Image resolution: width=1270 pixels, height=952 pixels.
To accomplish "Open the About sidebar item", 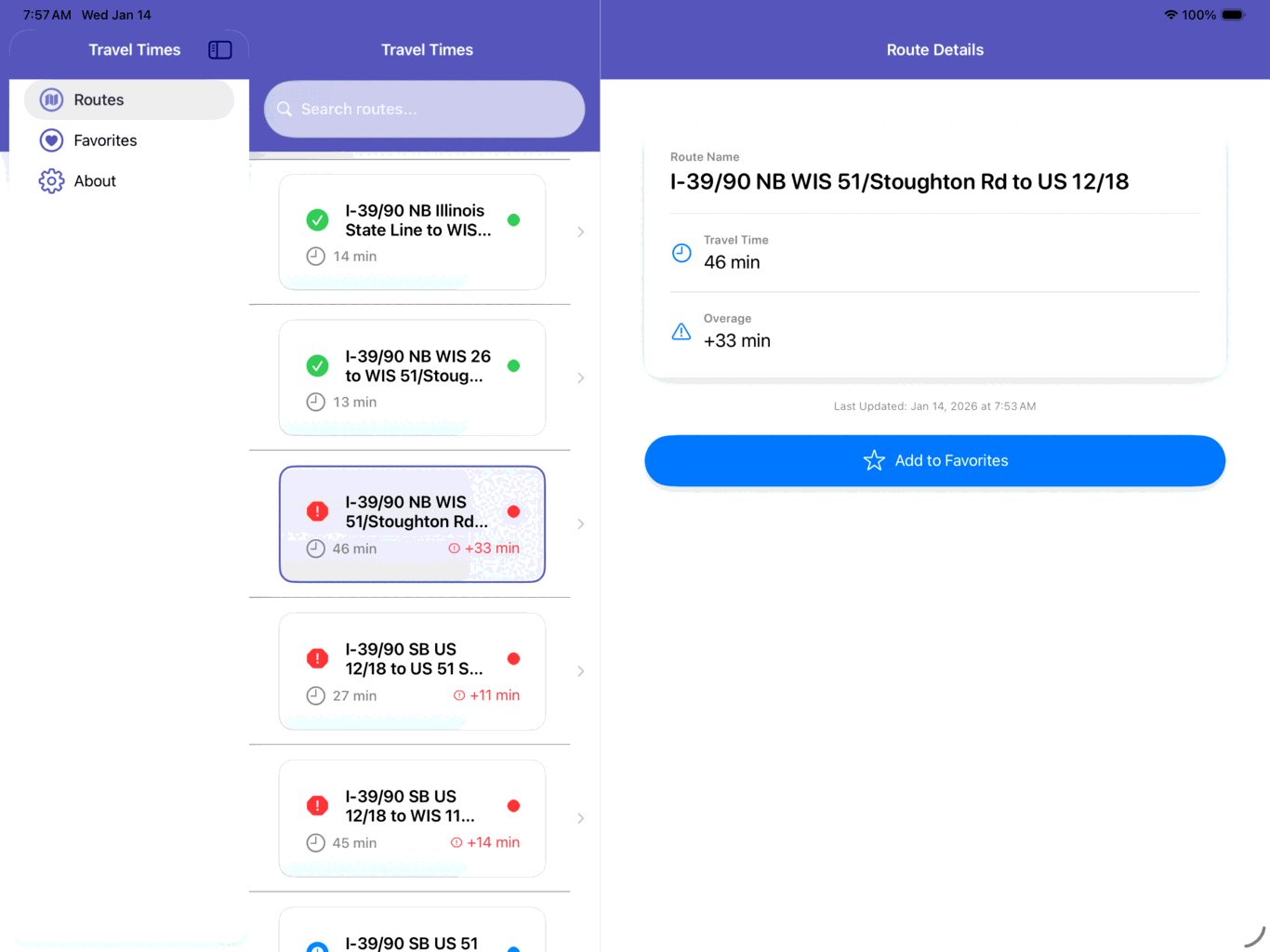I will pyautogui.click(x=129, y=181).
